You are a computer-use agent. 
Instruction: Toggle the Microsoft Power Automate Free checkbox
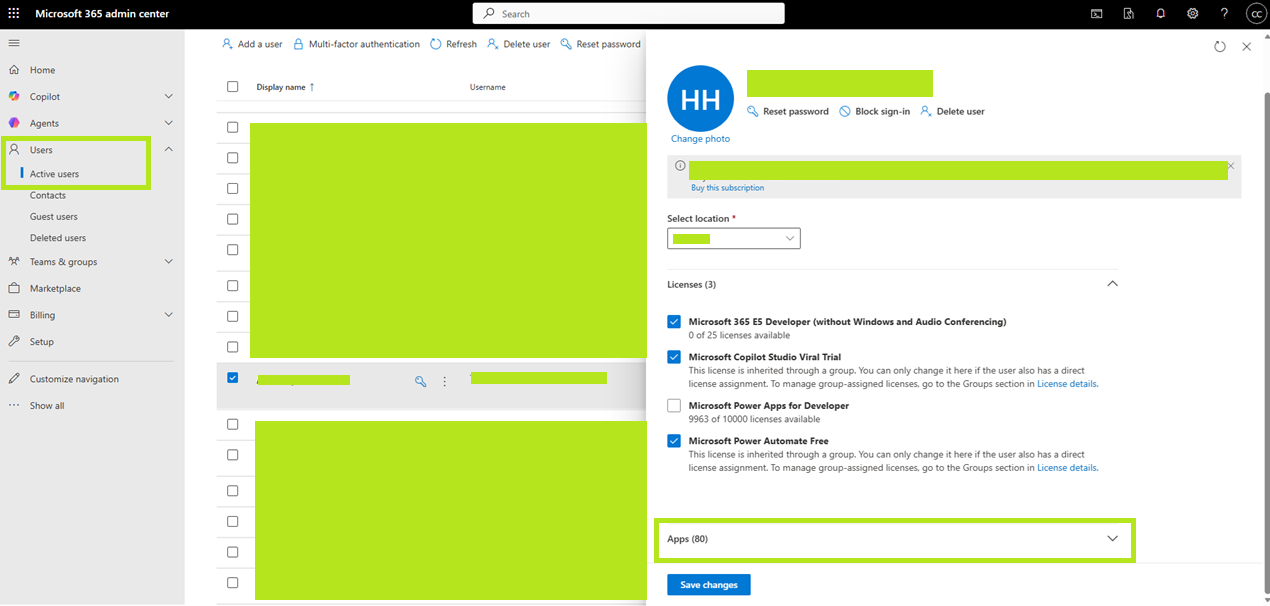click(x=674, y=441)
